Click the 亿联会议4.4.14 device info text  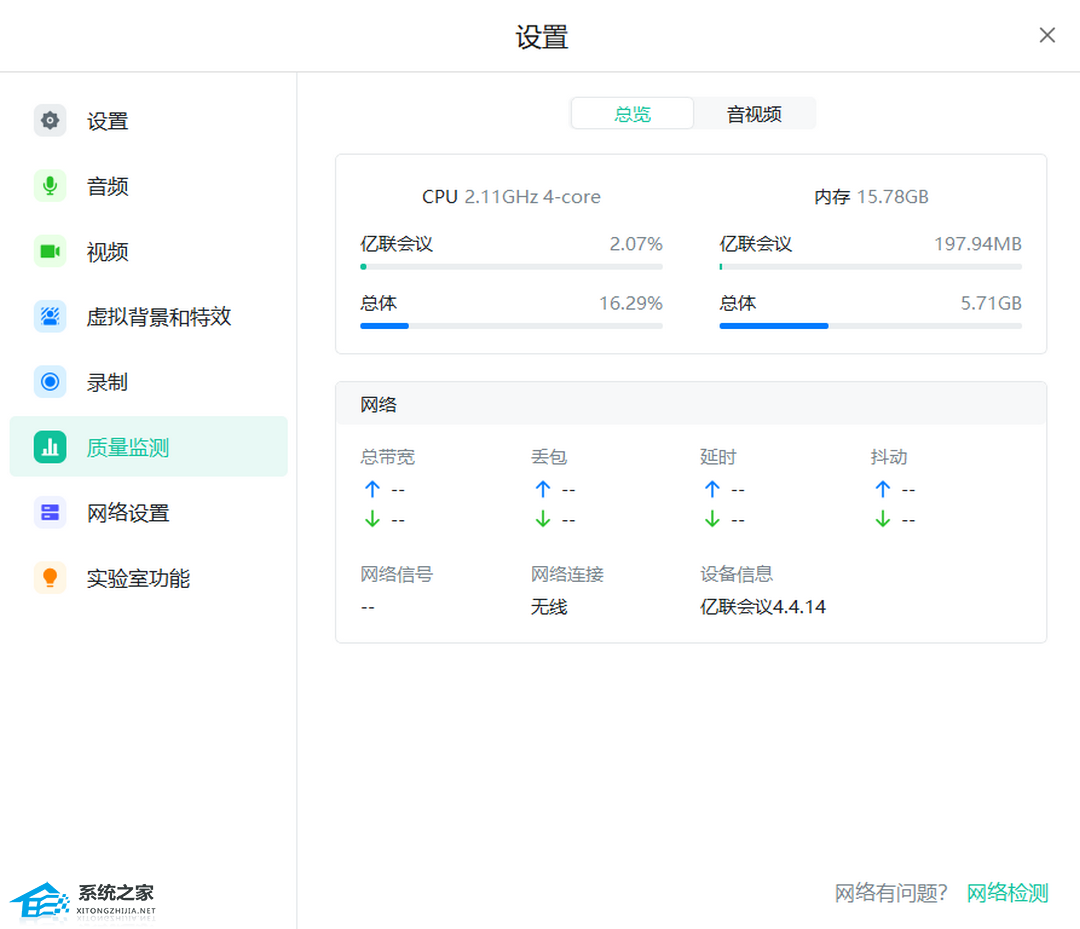(762, 607)
